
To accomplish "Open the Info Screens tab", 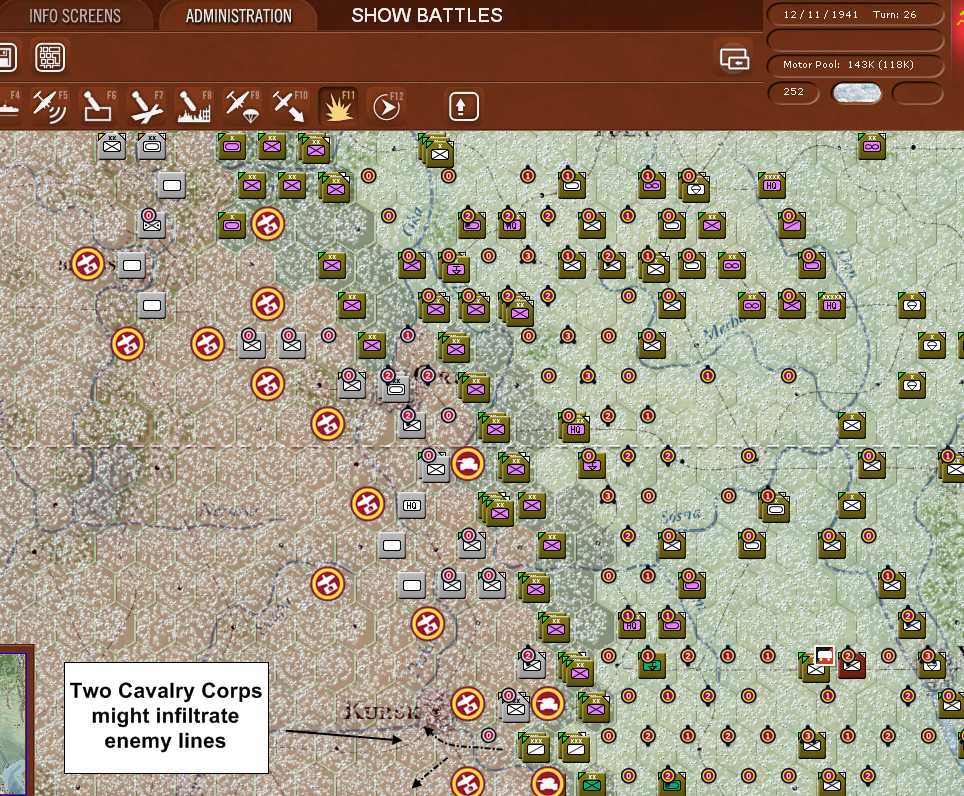I will point(75,15).
